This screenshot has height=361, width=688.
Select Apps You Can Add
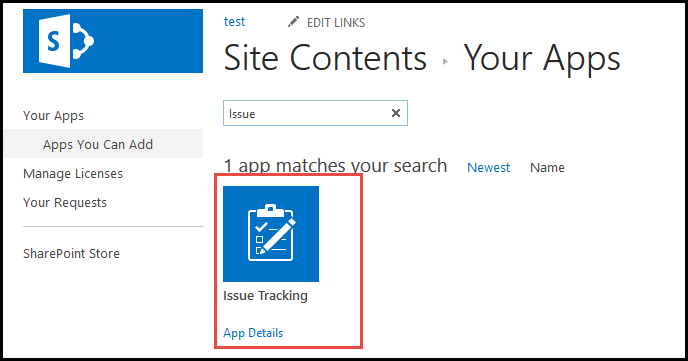click(x=98, y=145)
